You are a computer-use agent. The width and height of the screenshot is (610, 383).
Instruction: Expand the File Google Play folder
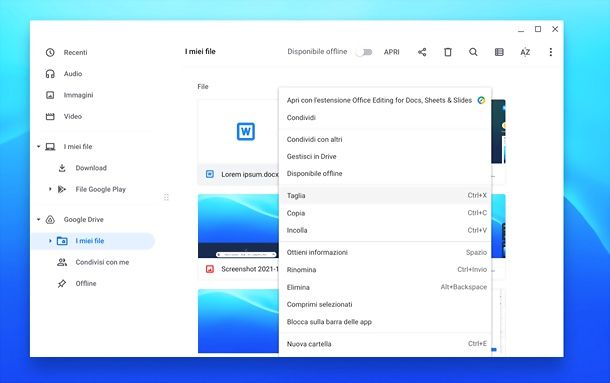(x=50, y=189)
